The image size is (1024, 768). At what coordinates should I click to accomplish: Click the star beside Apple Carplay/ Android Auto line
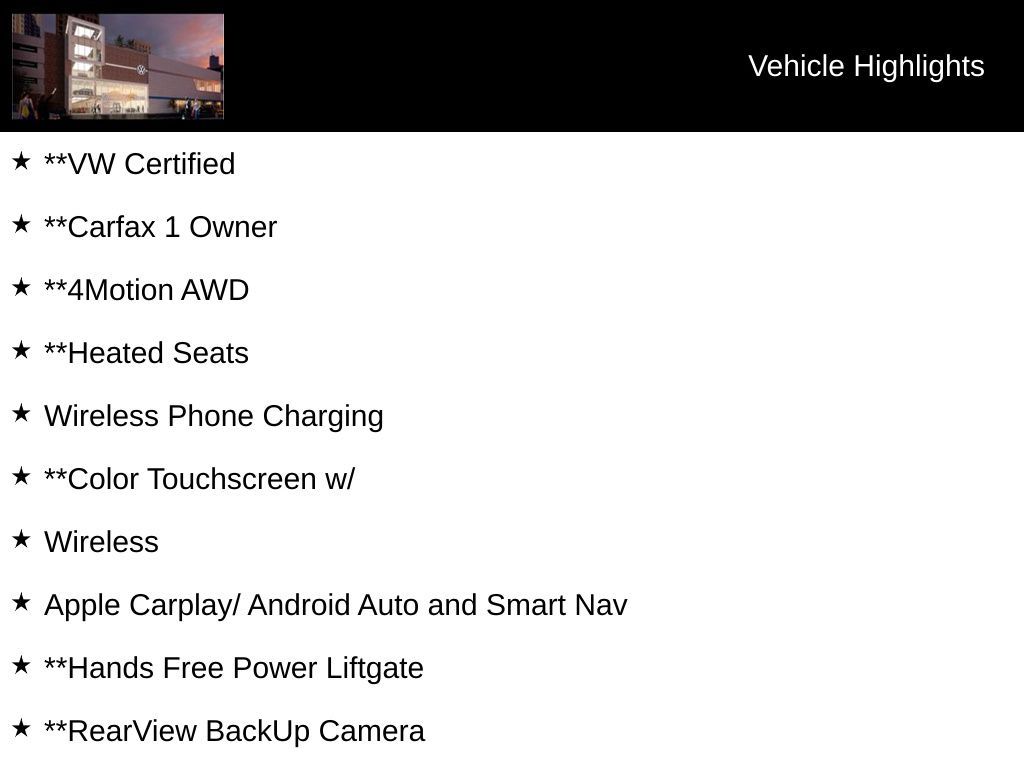[x=21, y=602]
